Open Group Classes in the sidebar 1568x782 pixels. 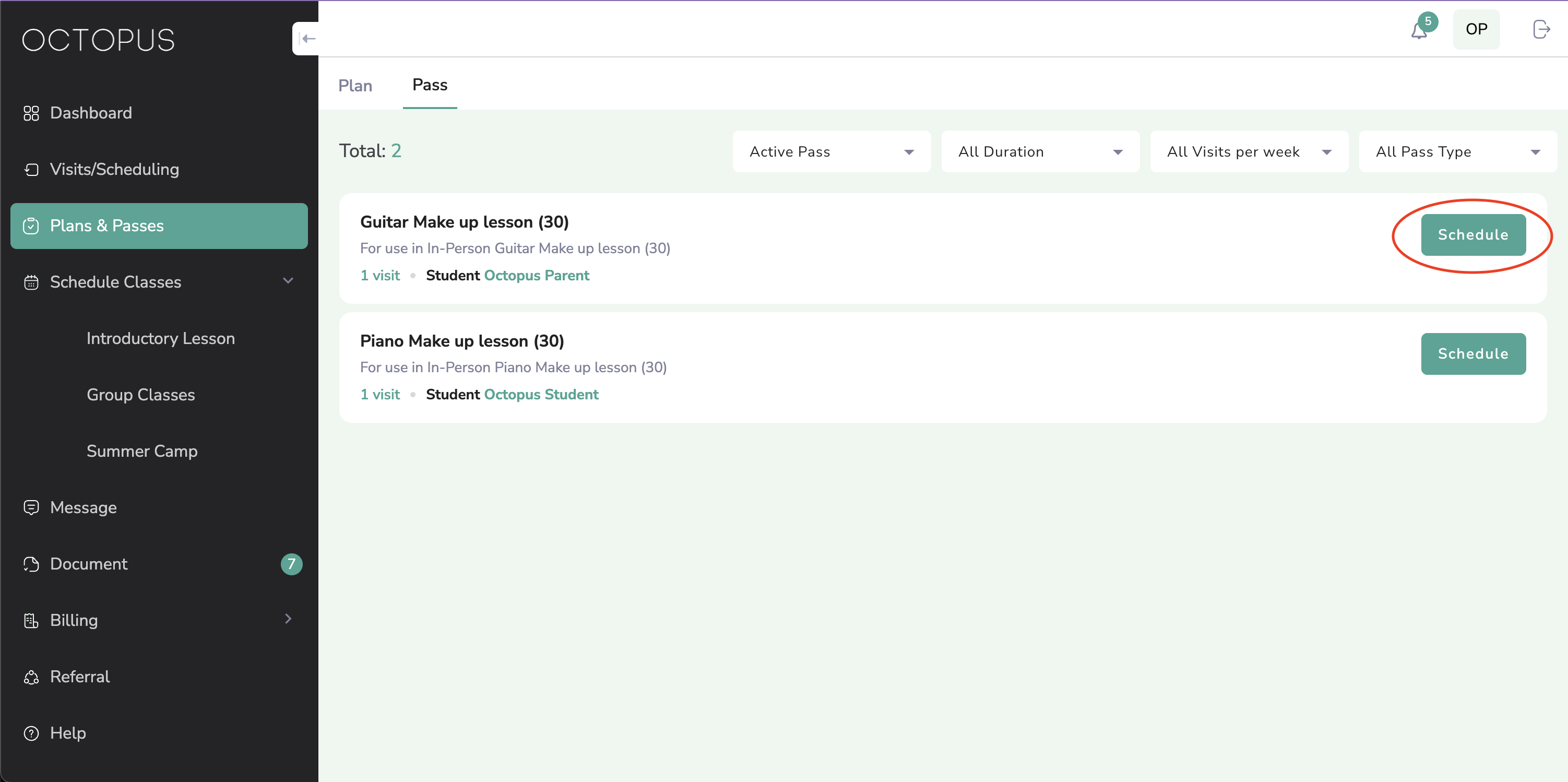coord(140,395)
